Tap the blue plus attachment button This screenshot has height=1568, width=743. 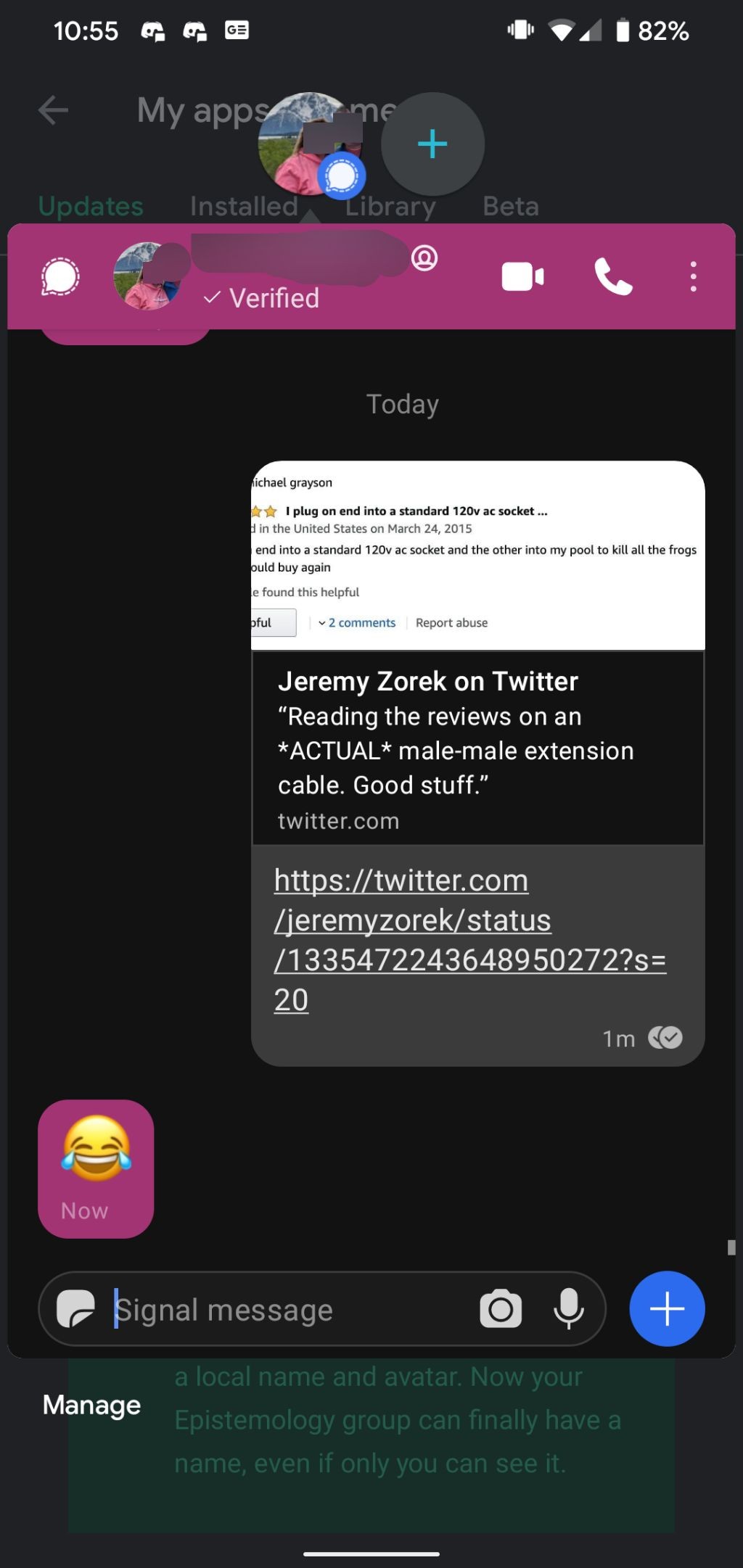tap(665, 1308)
